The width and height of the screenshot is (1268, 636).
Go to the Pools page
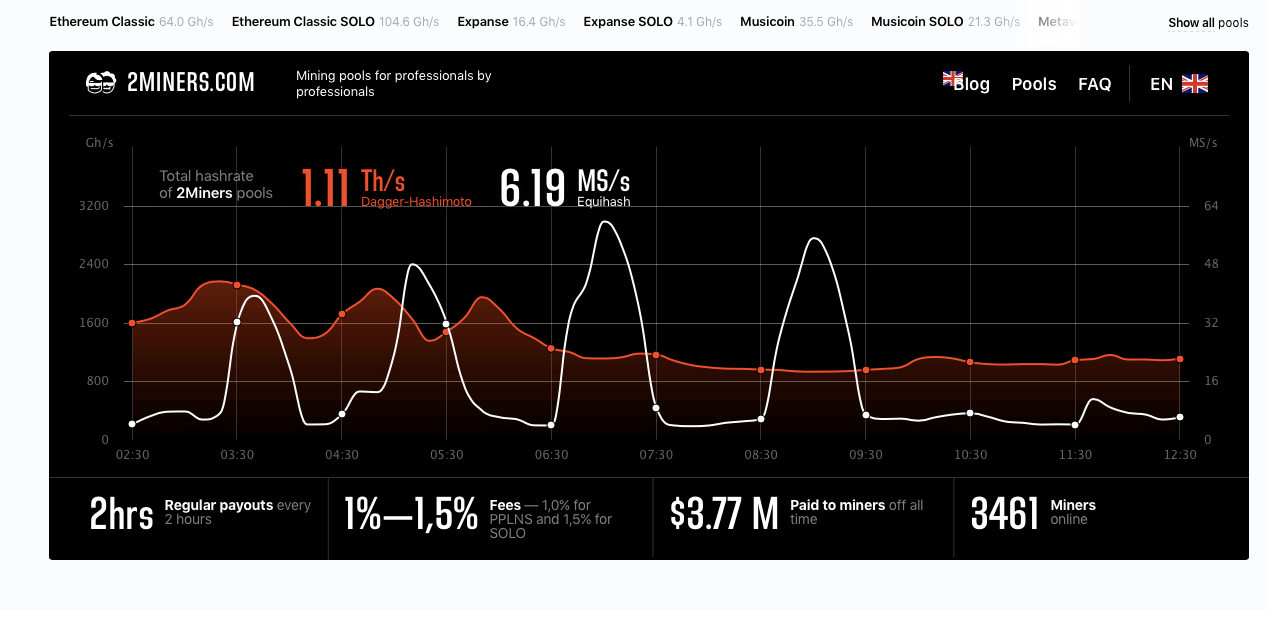coord(1034,84)
